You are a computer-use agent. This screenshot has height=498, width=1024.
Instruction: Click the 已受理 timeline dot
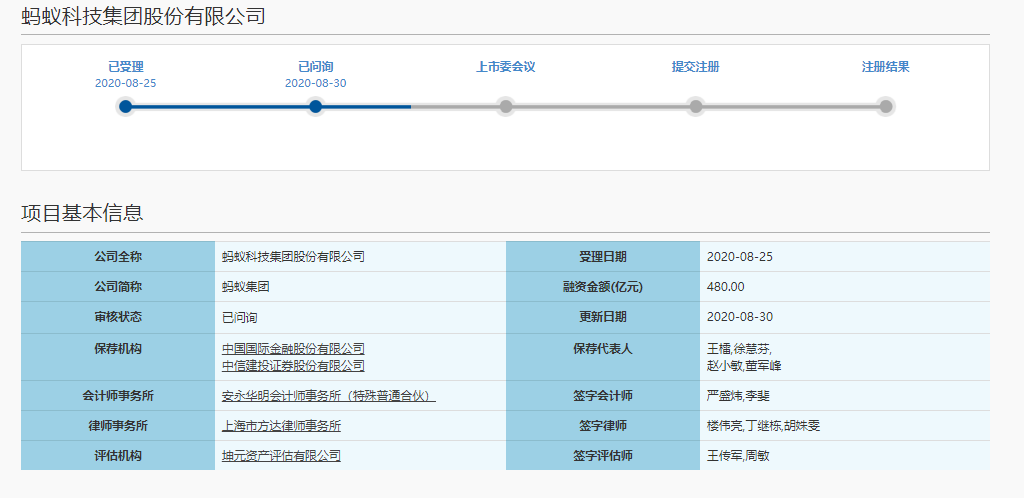(125, 106)
